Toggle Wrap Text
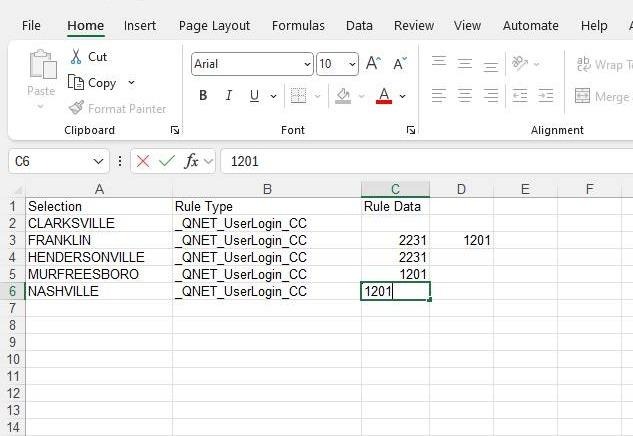The image size is (633, 436). tap(604, 64)
